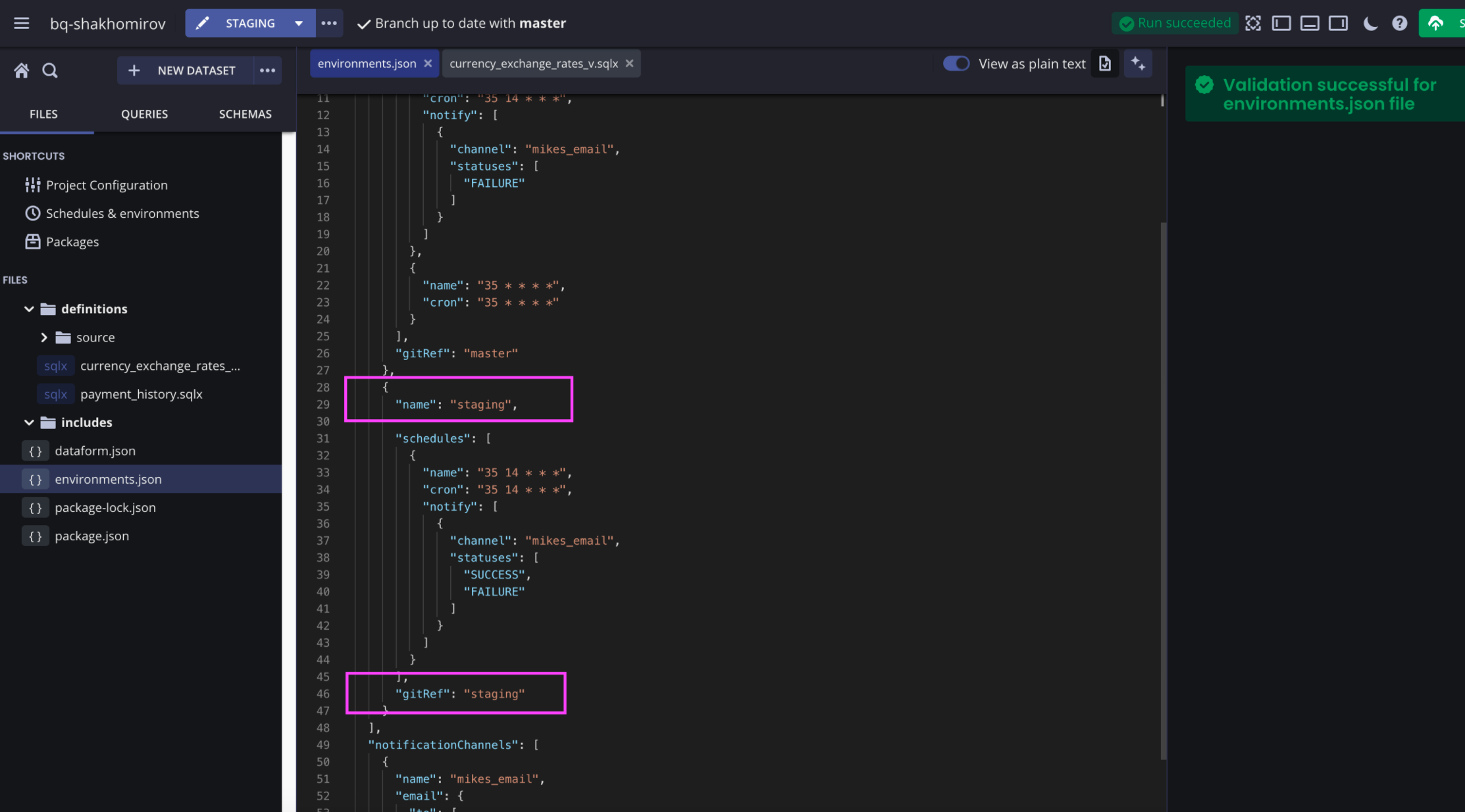Toggle the right sidebar panel icon
Viewport: 1465px width, 812px height.
(1338, 24)
